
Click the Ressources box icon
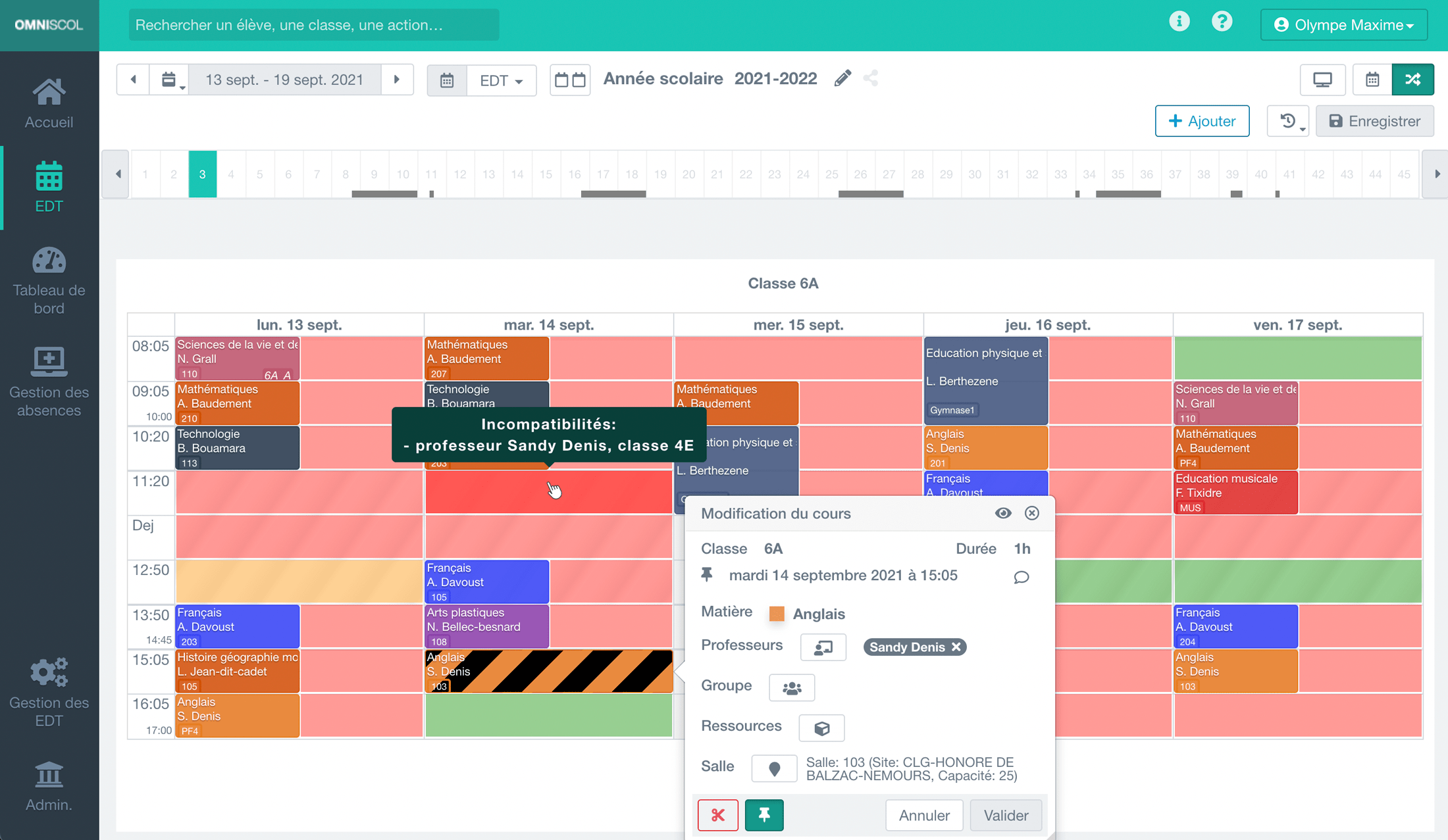[821, 728]
